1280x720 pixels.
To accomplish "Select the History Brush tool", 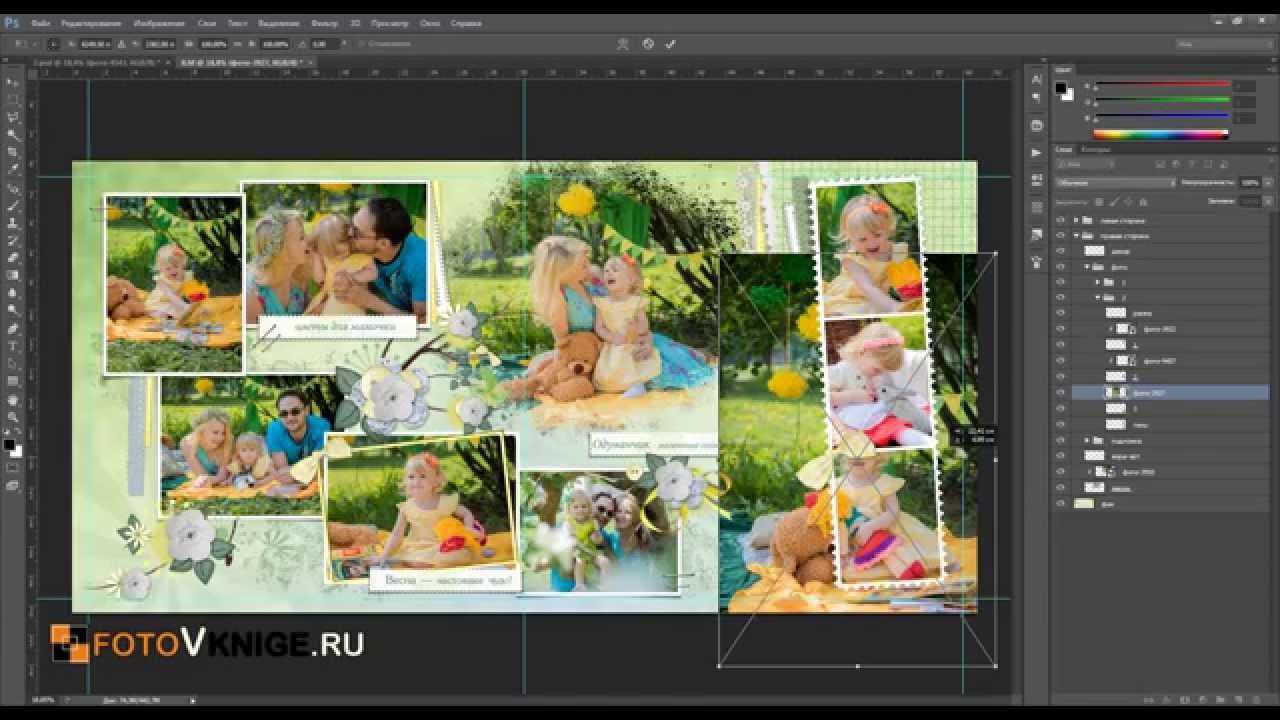I will pyautogui.click(x=13, y=240).
